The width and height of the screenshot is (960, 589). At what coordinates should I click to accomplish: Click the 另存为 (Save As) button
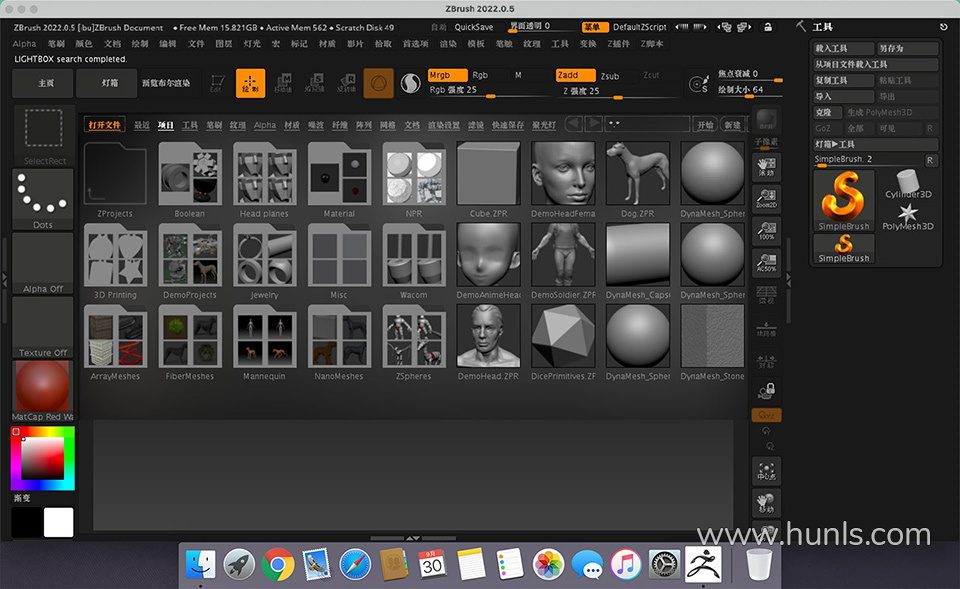907,48
